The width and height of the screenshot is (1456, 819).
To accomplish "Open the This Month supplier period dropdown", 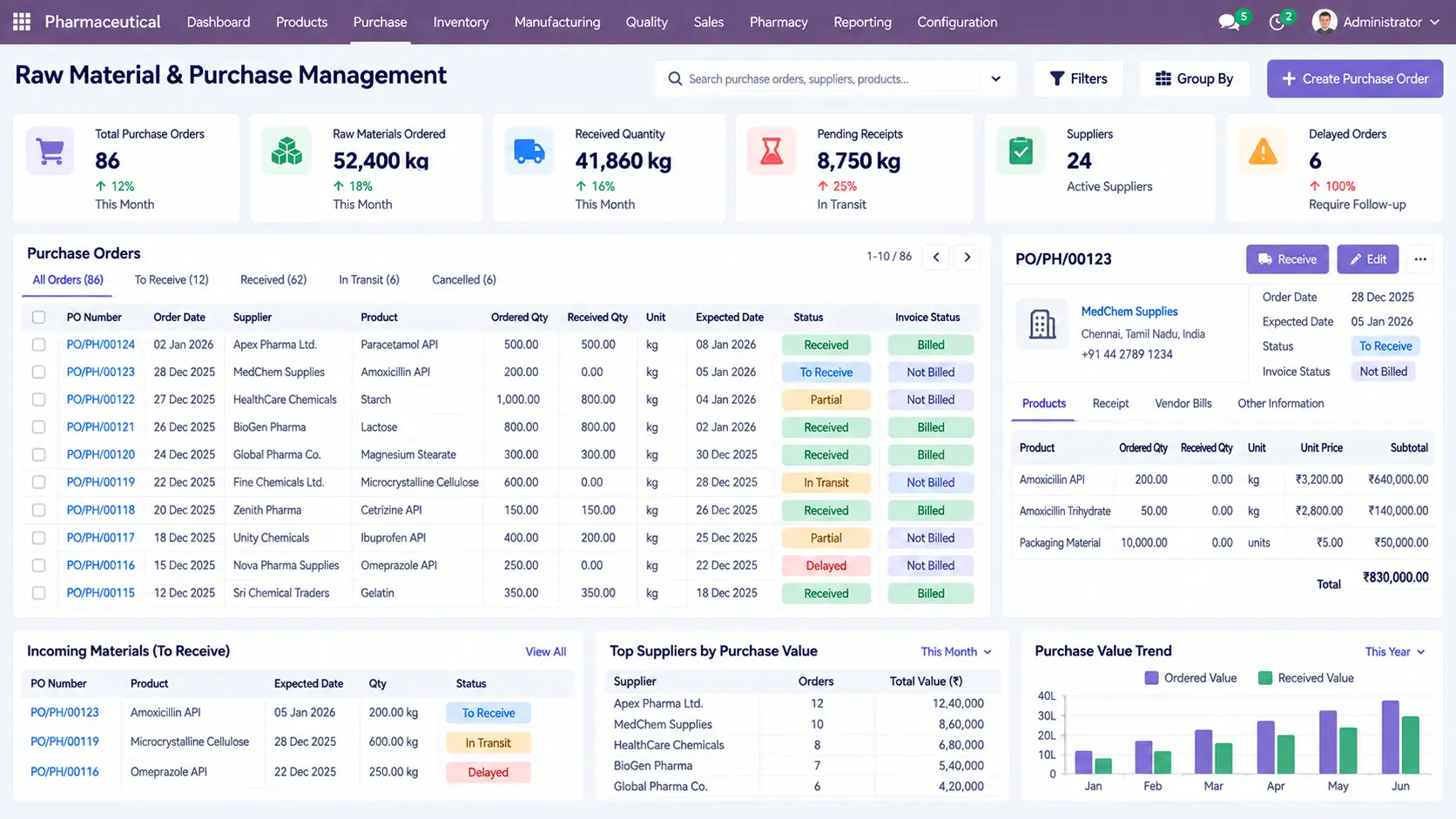I will coord(956,652).
